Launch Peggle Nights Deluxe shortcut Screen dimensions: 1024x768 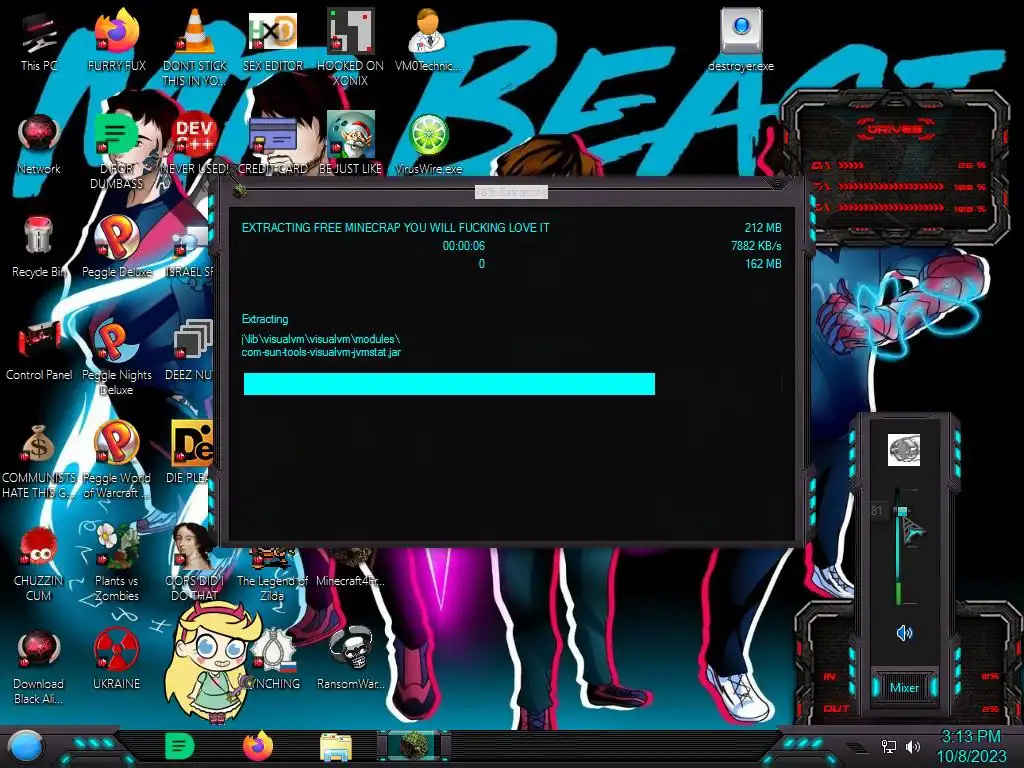point(117,356)
